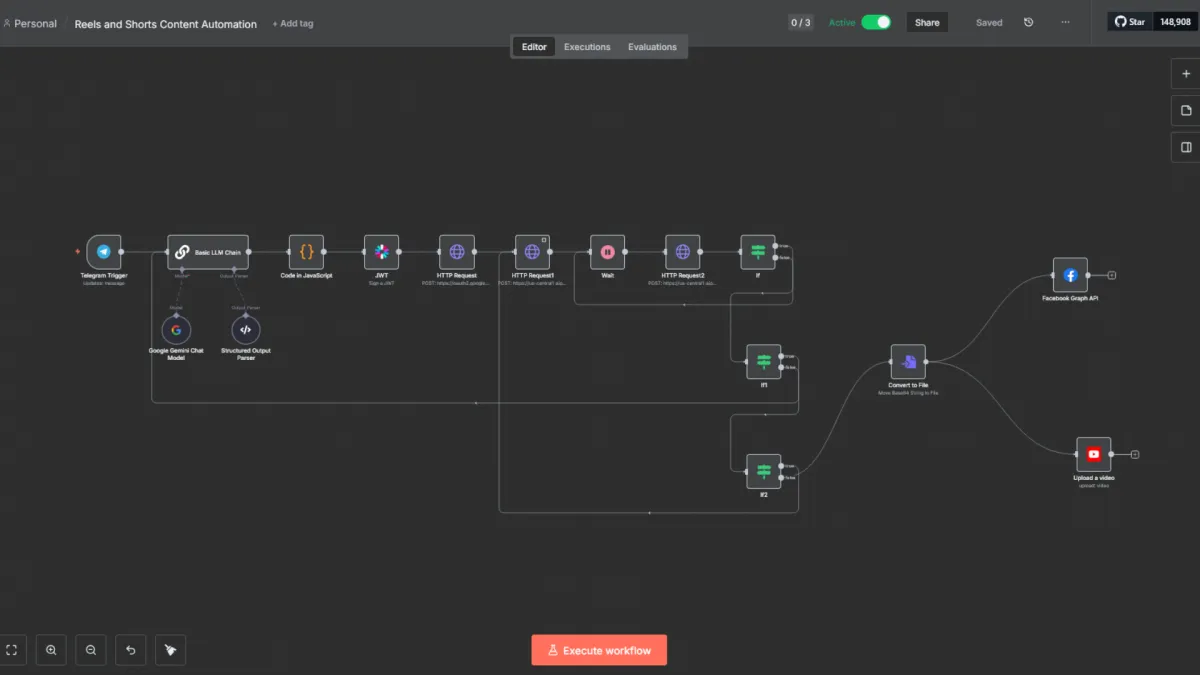Click Execute workflow button

click(599, 650)
